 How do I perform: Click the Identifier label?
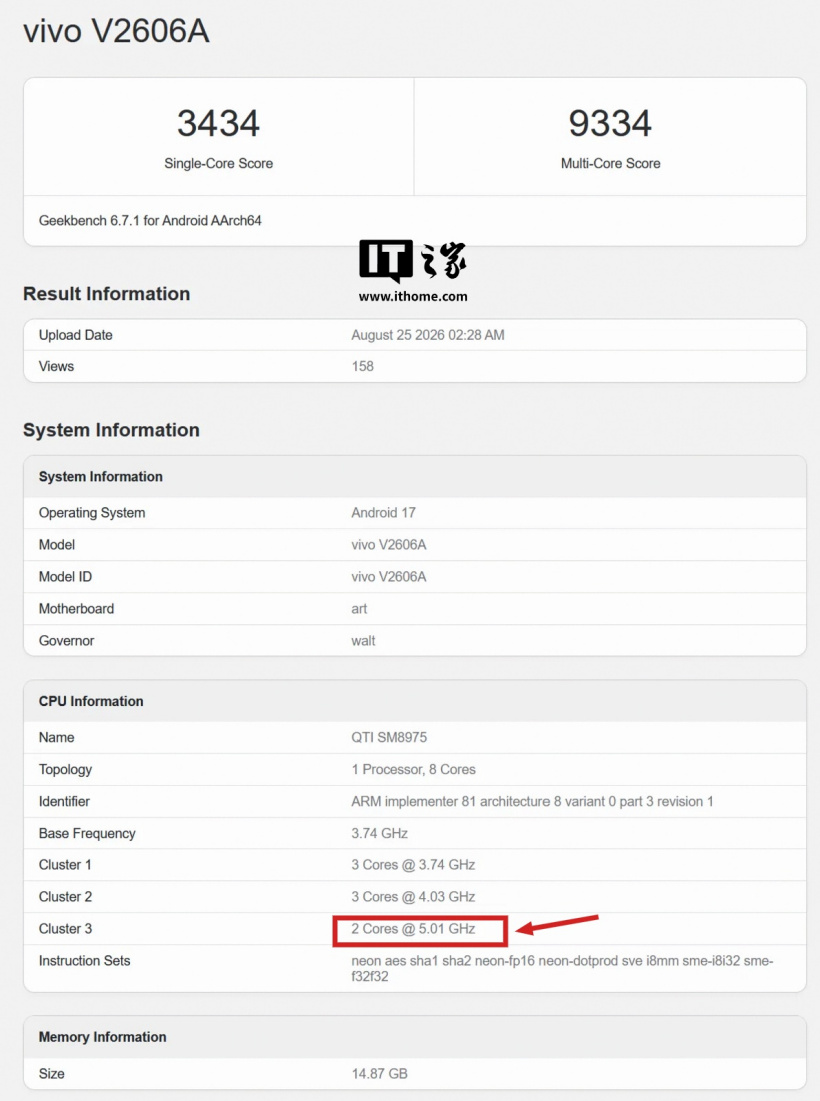(x=64, y=801)
